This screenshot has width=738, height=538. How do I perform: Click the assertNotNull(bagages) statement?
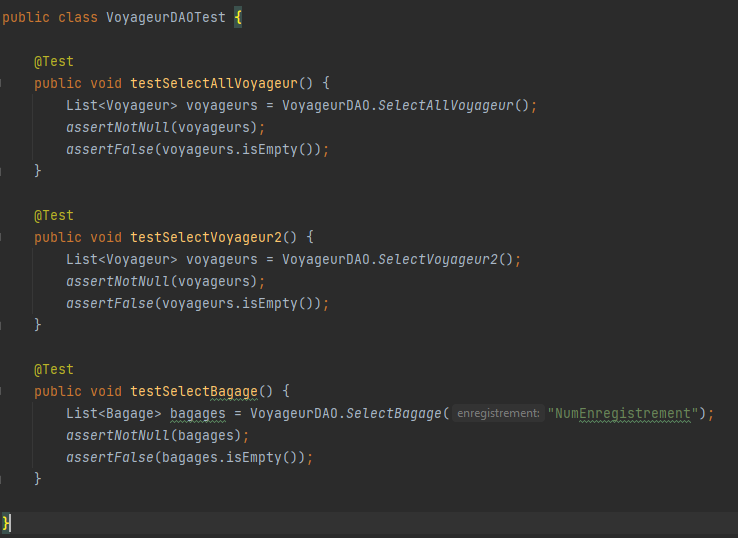158,435
